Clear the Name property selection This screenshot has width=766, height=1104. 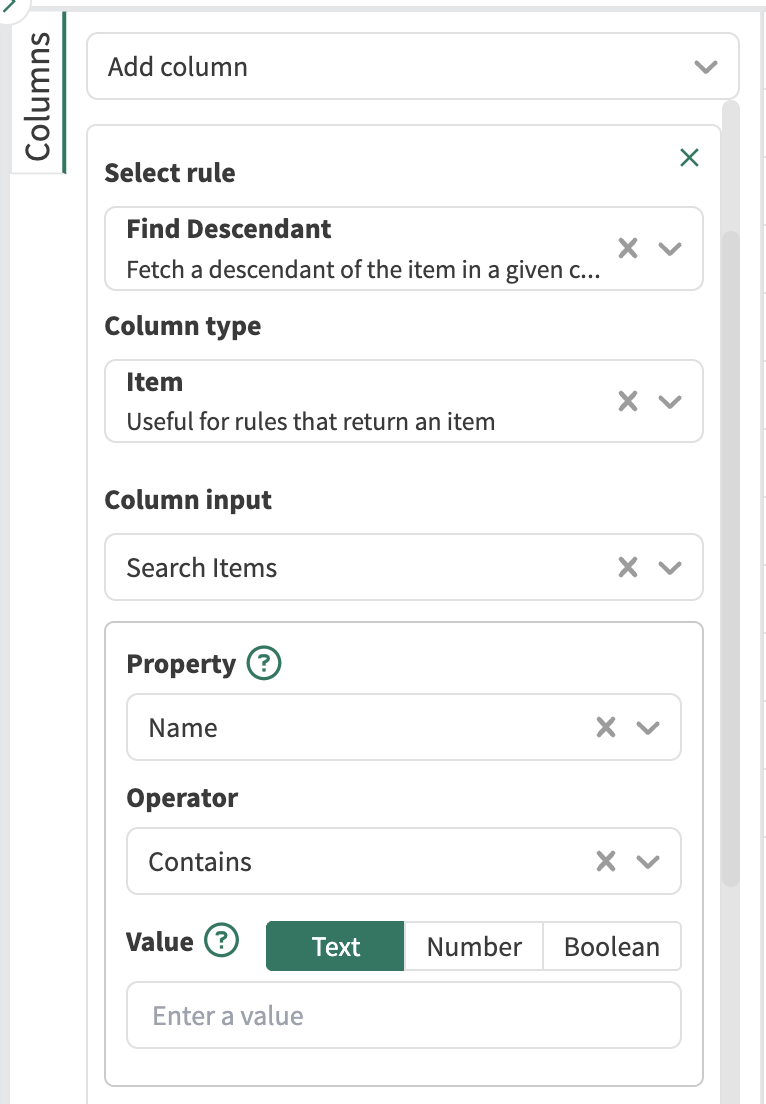(606, 727)
